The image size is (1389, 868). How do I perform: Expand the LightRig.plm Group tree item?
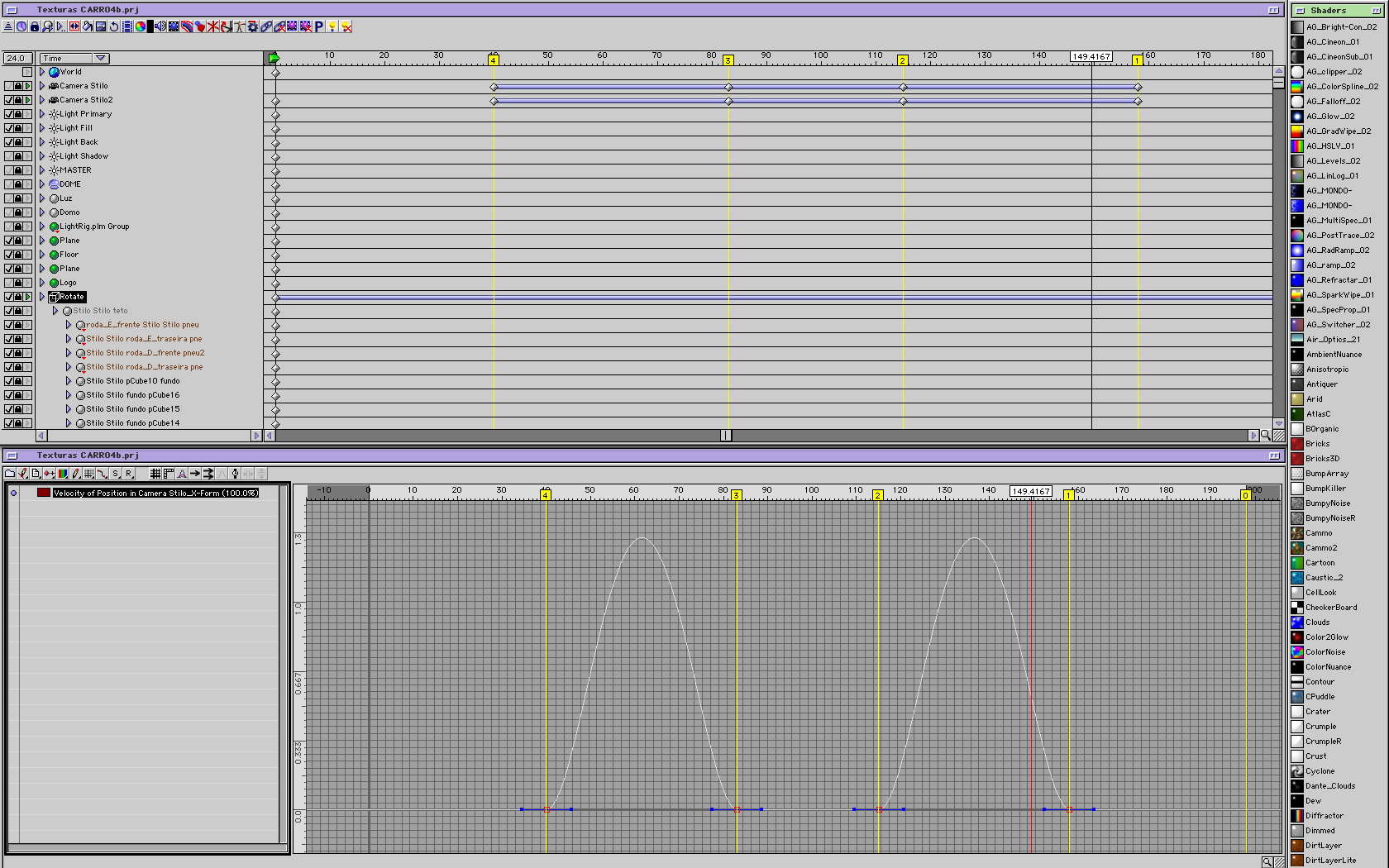(42, 227)
